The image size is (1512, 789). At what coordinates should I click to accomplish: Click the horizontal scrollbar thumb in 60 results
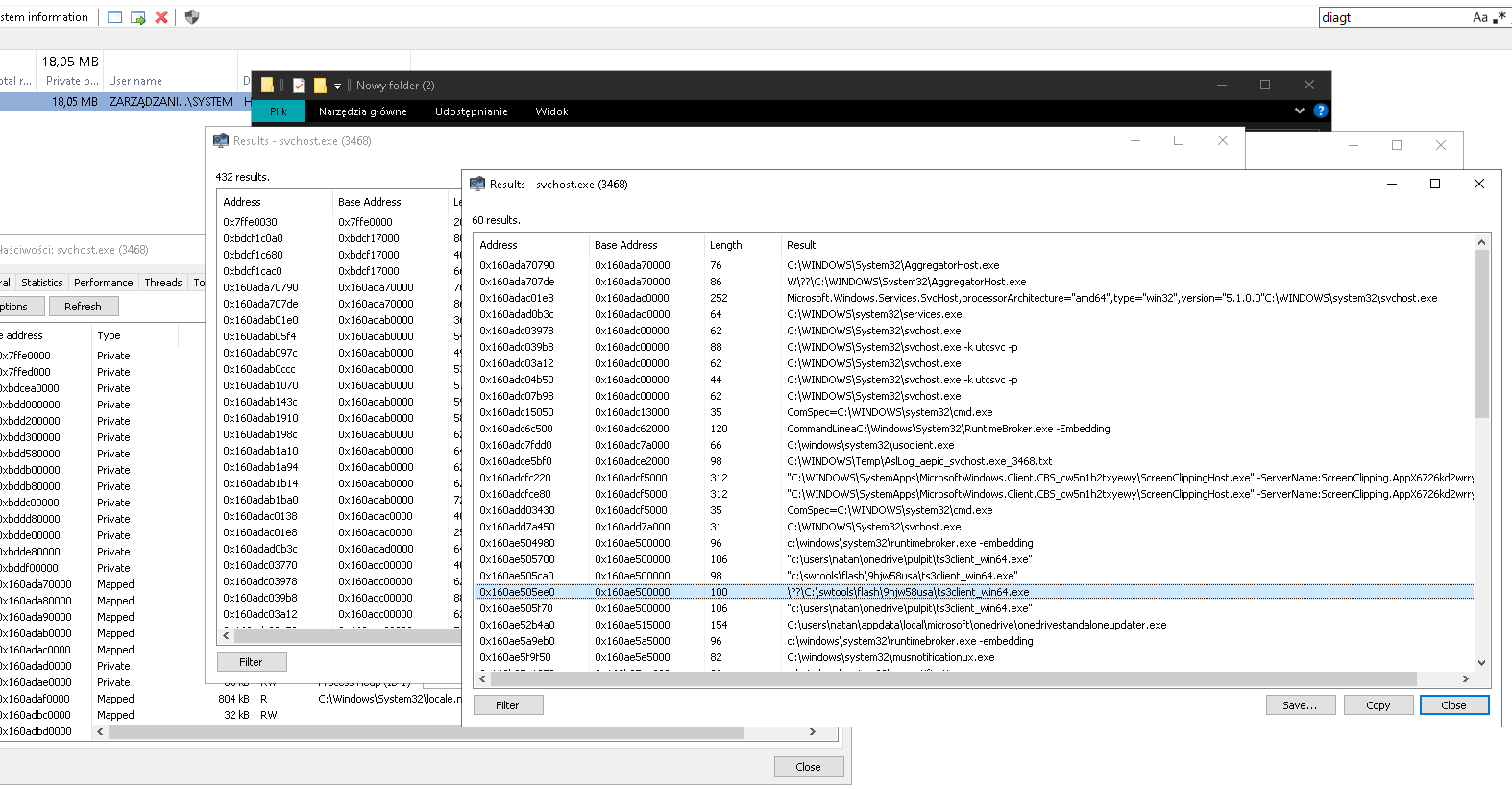tap(953, 678)
